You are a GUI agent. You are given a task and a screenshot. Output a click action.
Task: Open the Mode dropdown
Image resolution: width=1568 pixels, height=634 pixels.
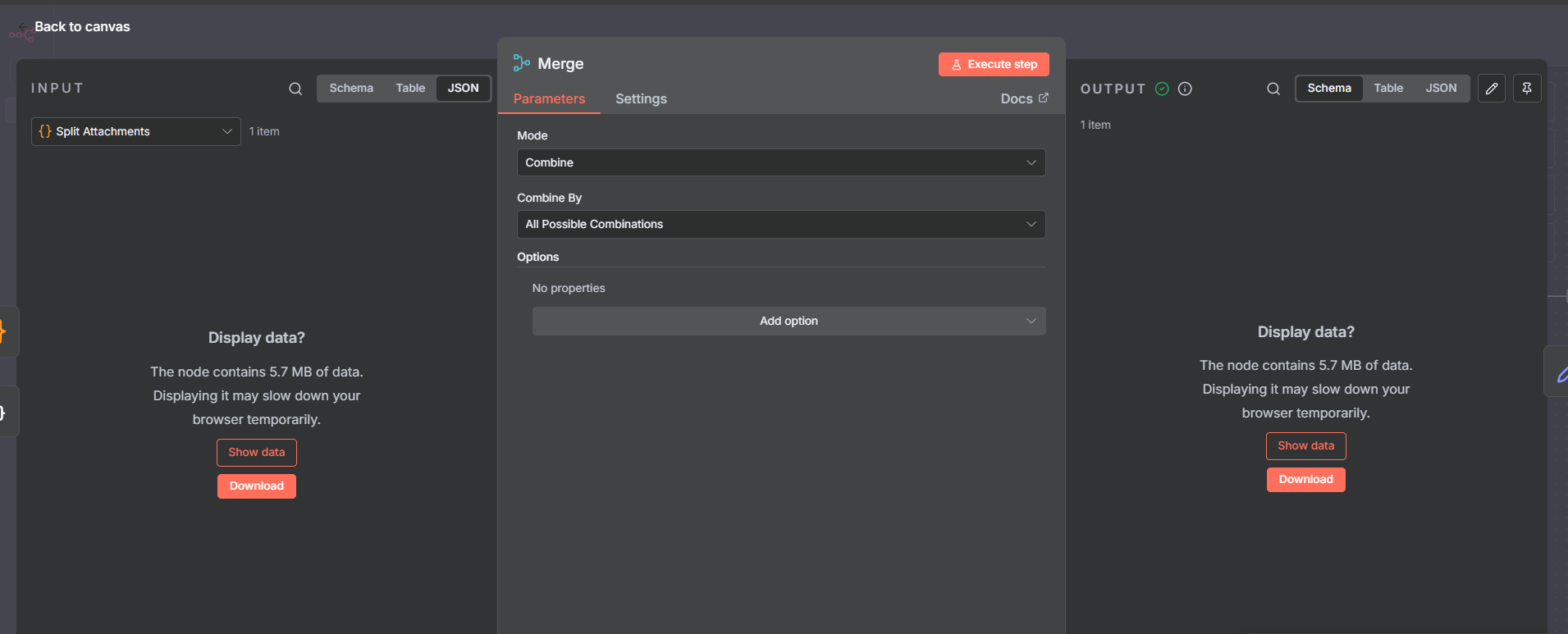(780, 162)
